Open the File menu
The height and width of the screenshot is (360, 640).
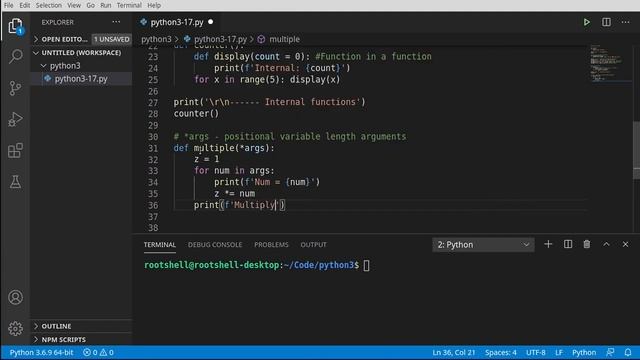tap(9, 5)
